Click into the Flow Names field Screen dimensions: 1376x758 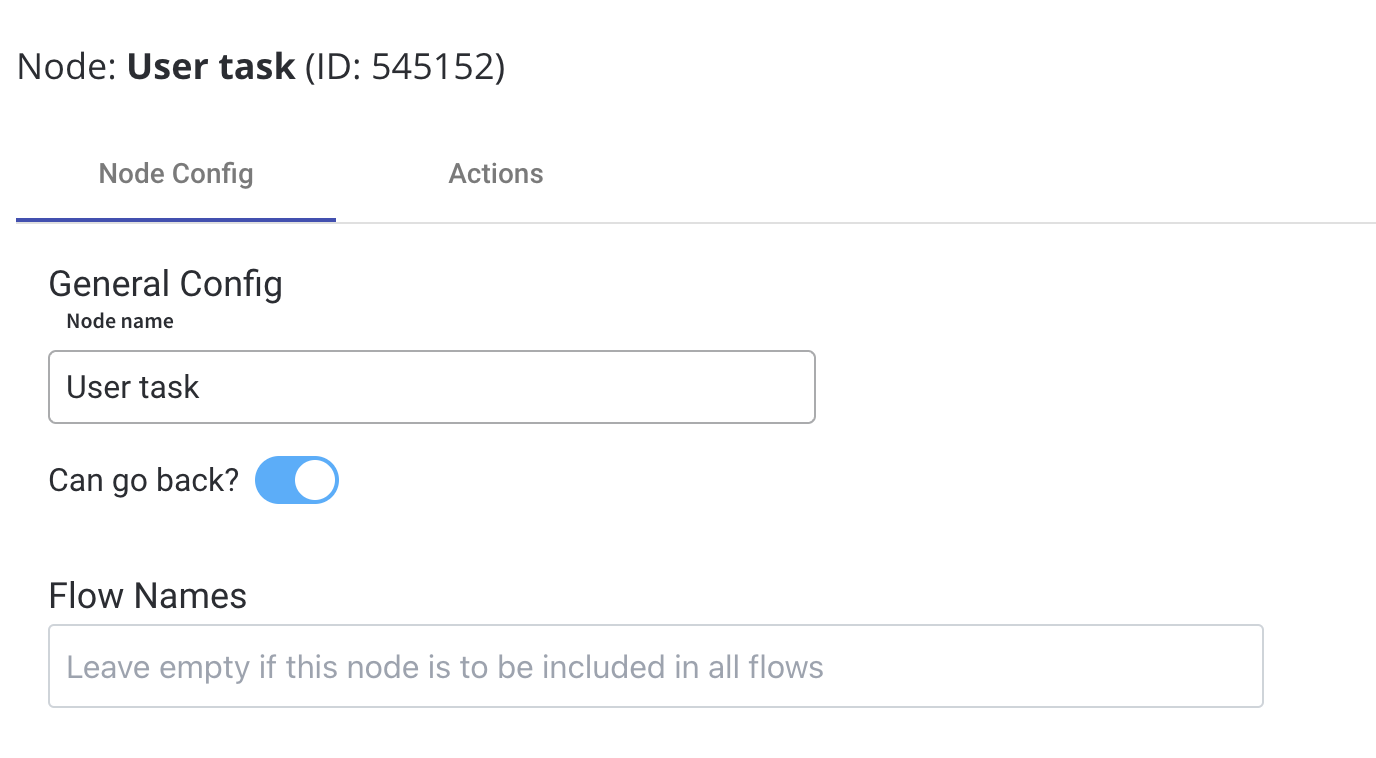click(656, 667)
